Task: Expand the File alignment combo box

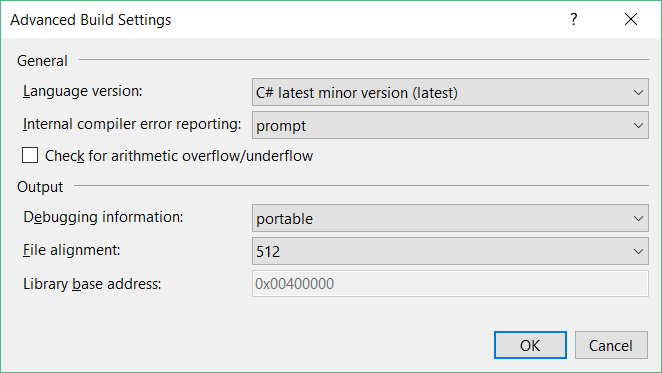Action: pos(450,251)
